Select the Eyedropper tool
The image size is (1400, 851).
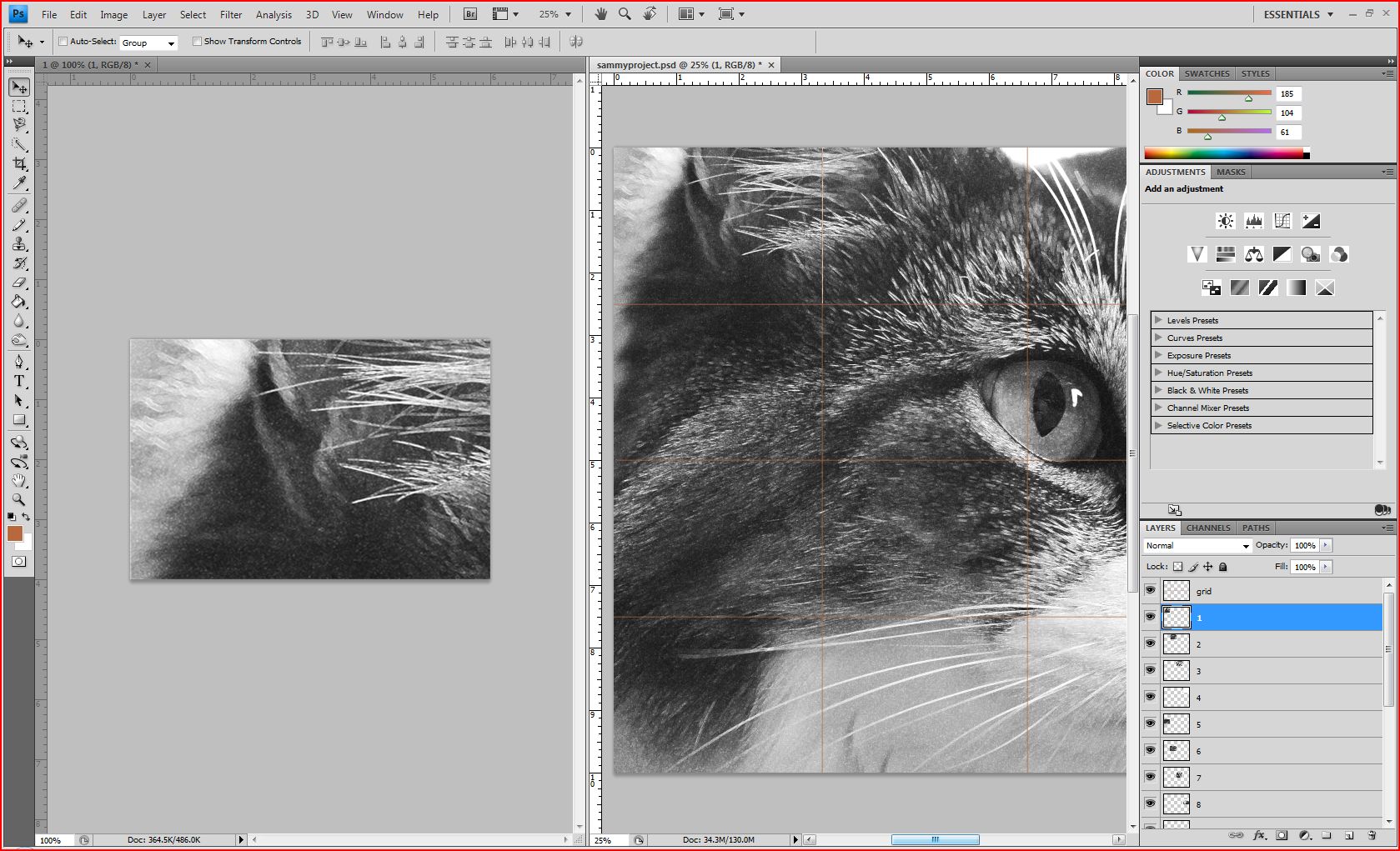click(19, 183)
